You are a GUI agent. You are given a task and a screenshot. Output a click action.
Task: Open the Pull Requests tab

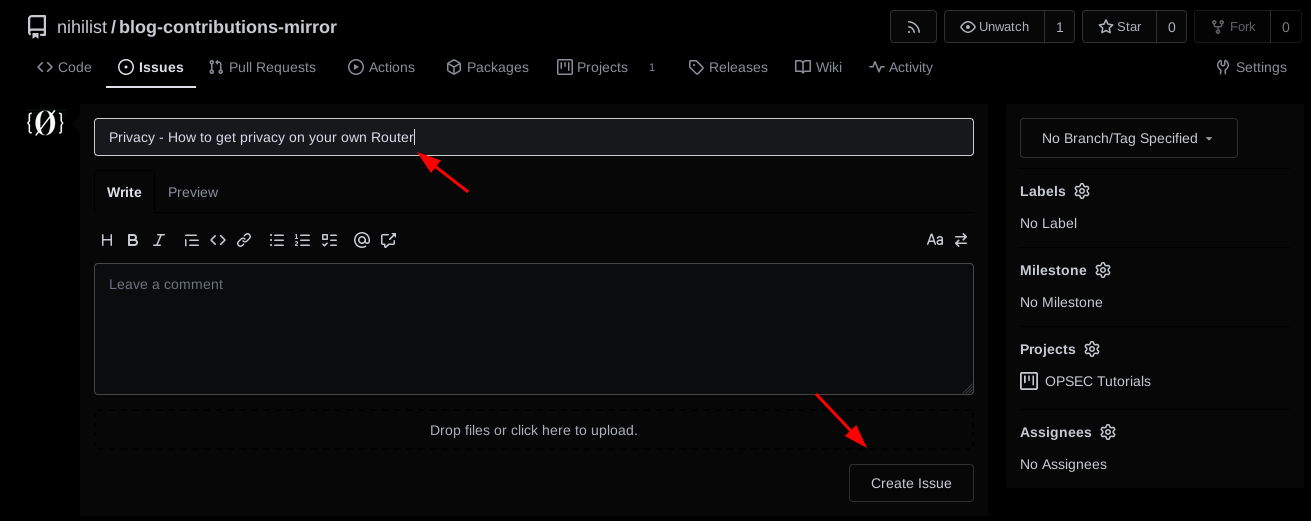[262, 67]
